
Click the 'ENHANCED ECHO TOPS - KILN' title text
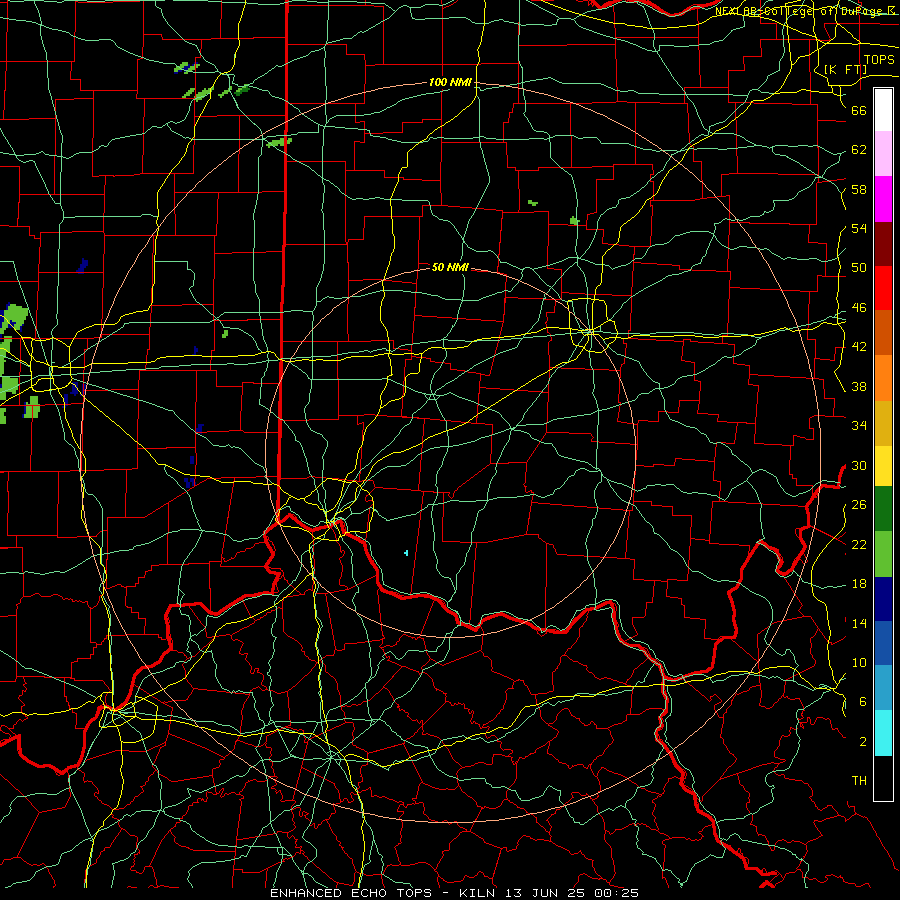click(x=383, y=893)
